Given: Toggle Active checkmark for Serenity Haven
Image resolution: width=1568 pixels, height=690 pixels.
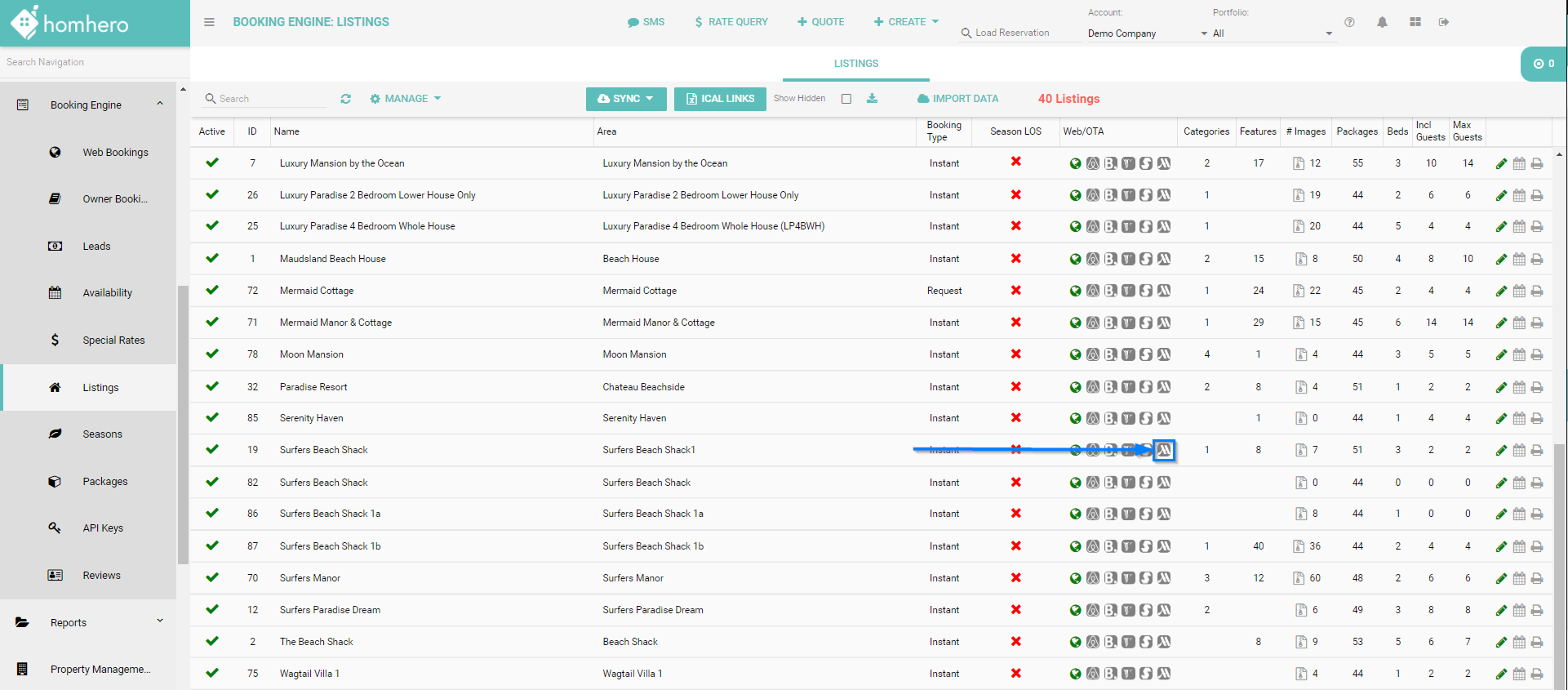Looking at the screenshot, I should pyautogui.click(x=212, y=417).
